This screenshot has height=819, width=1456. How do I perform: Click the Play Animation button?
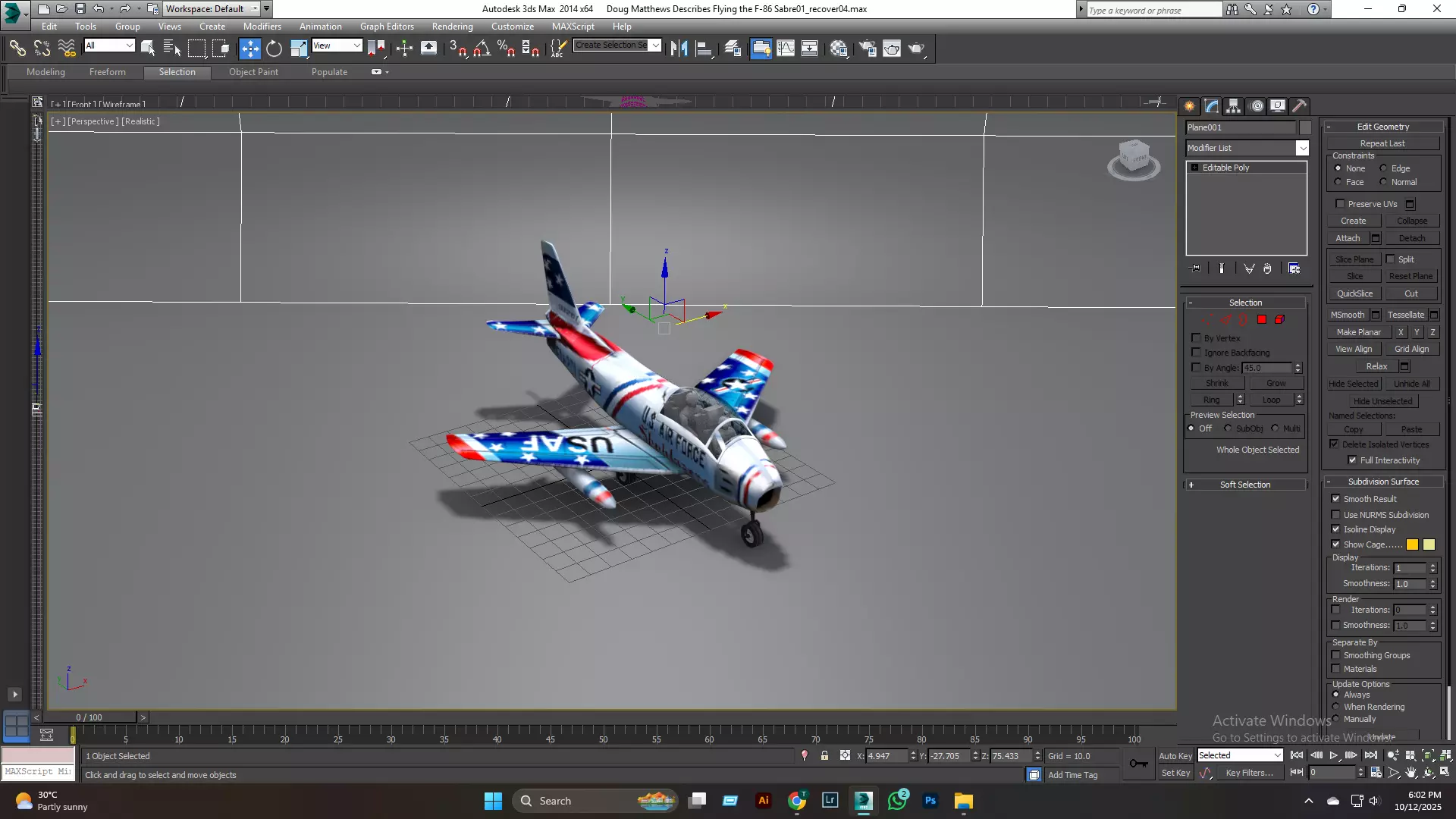(x=1333, y=755)
